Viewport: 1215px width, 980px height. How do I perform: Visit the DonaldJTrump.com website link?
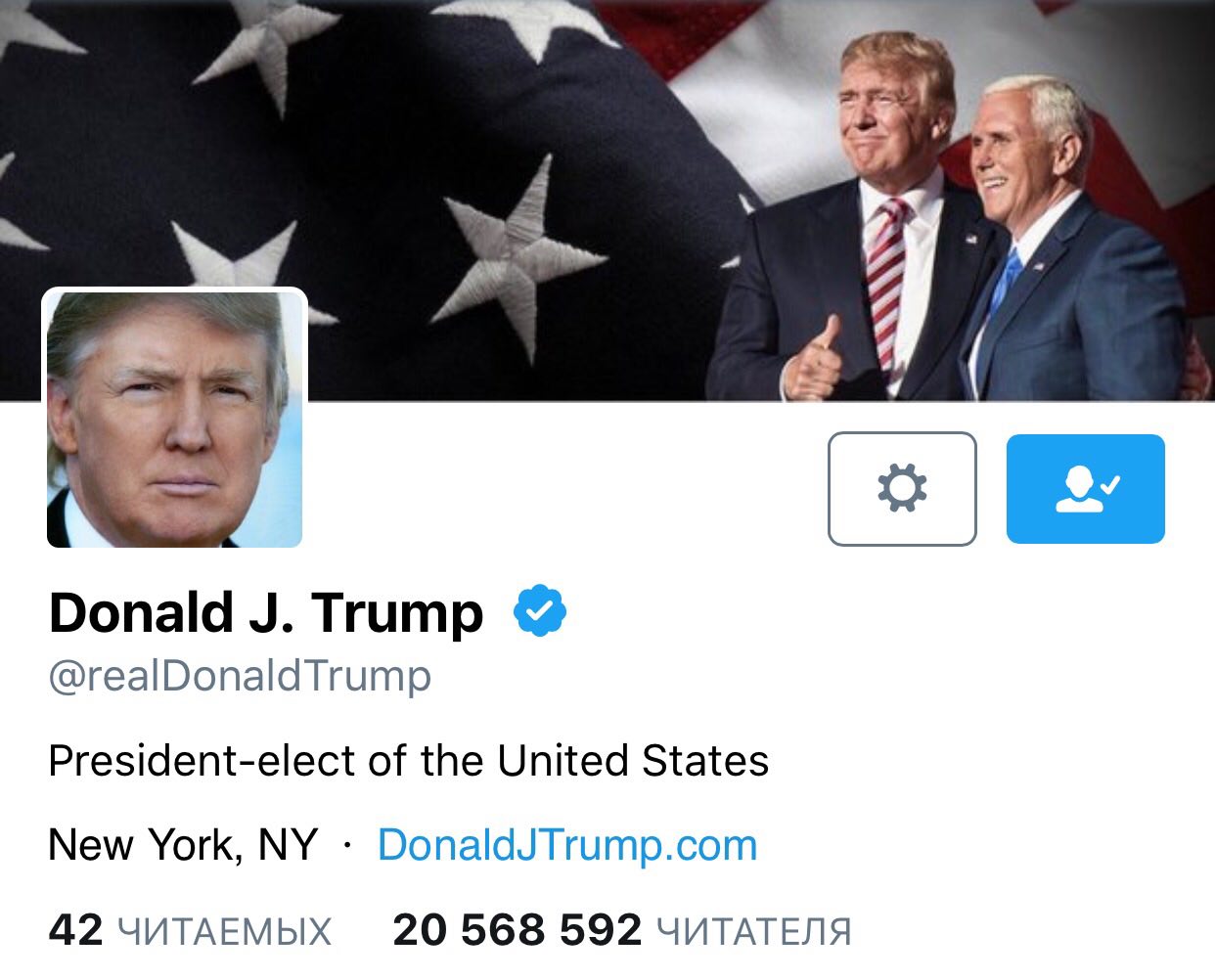(567, 845)
